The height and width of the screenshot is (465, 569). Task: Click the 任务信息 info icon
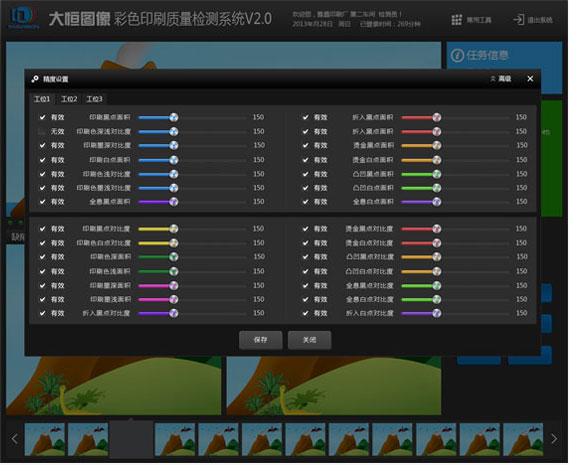[x=457, y=56]
